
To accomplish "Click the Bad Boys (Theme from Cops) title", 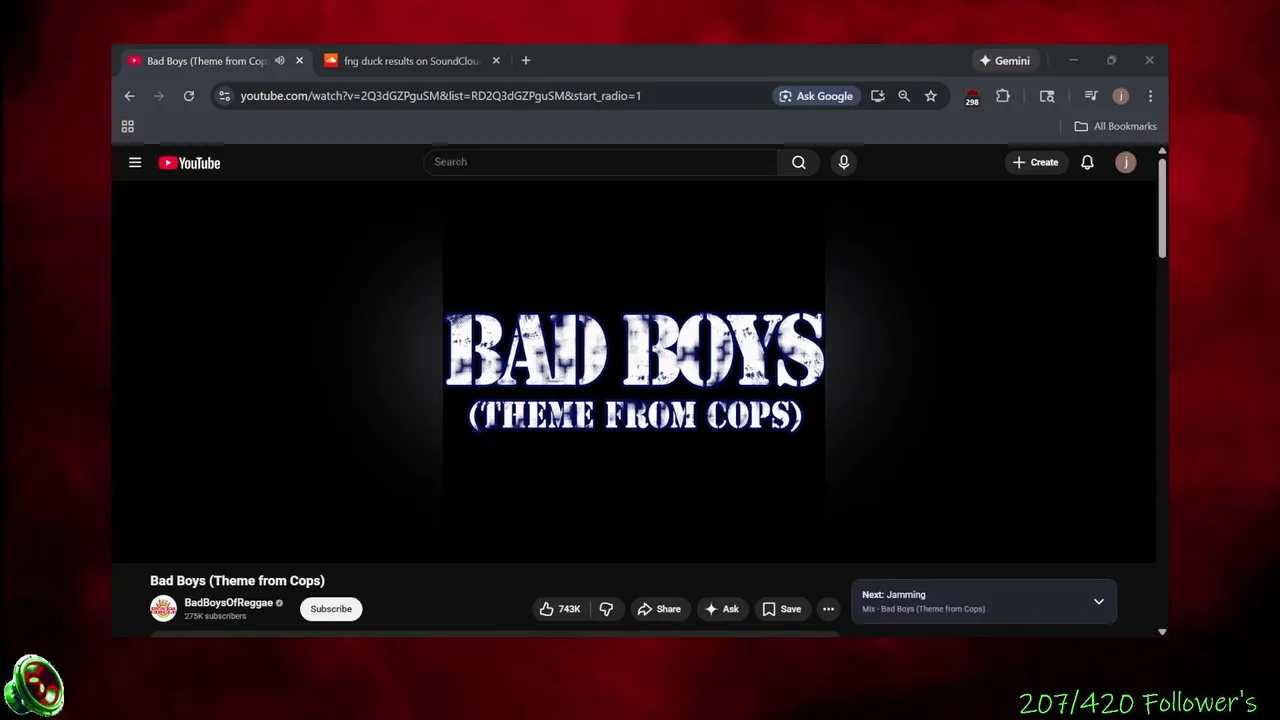I will 237,581.
